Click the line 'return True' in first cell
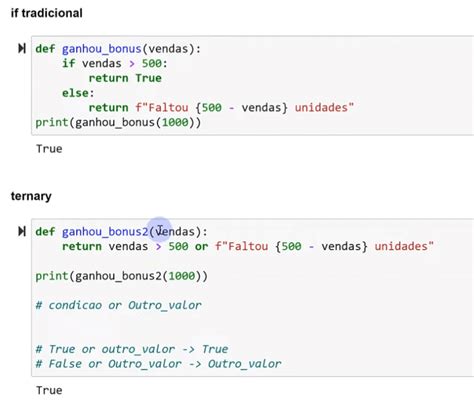This screenshot has height=403, width=474. tap(125, 78)
